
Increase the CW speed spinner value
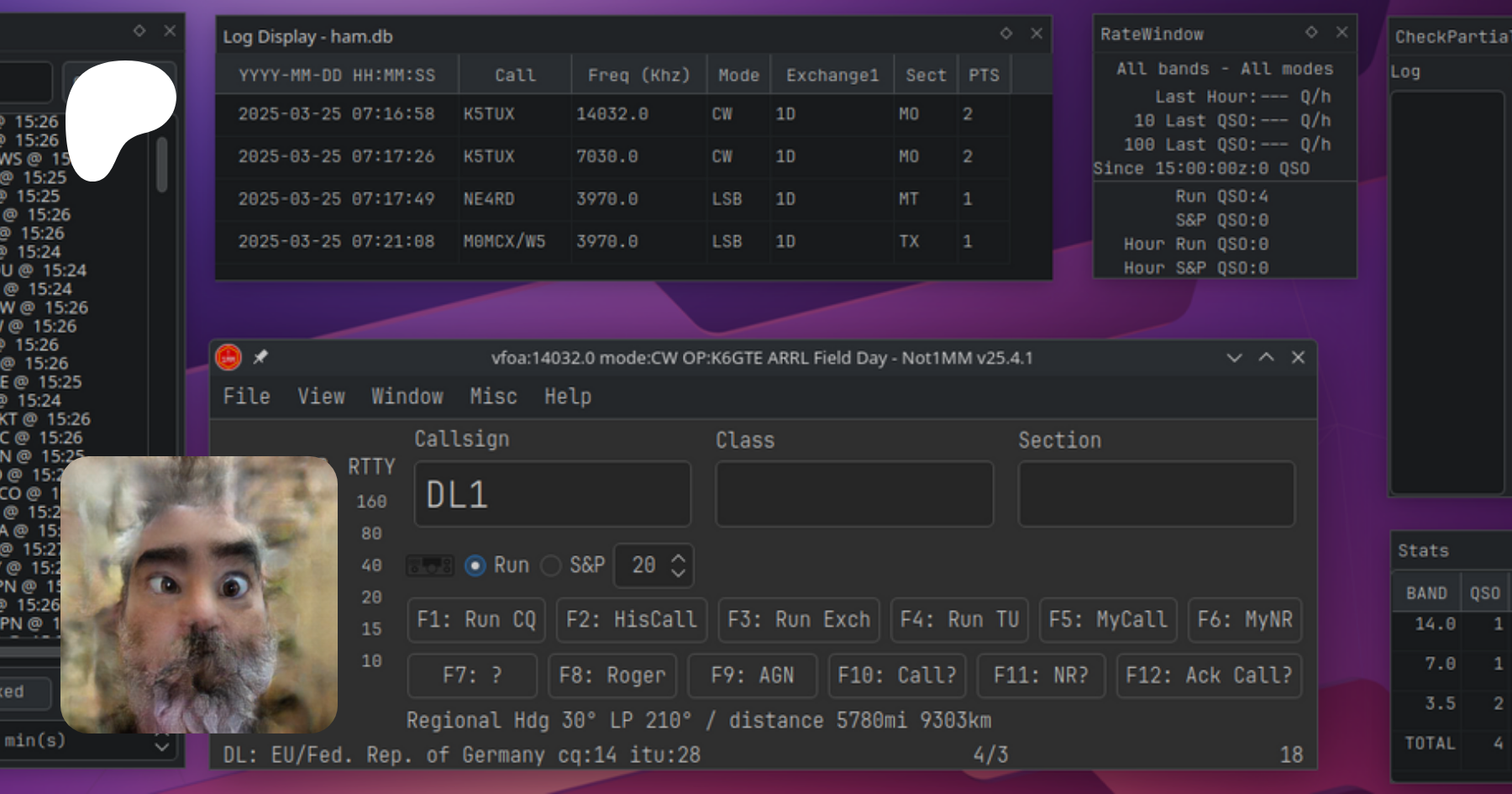[678, 558]
